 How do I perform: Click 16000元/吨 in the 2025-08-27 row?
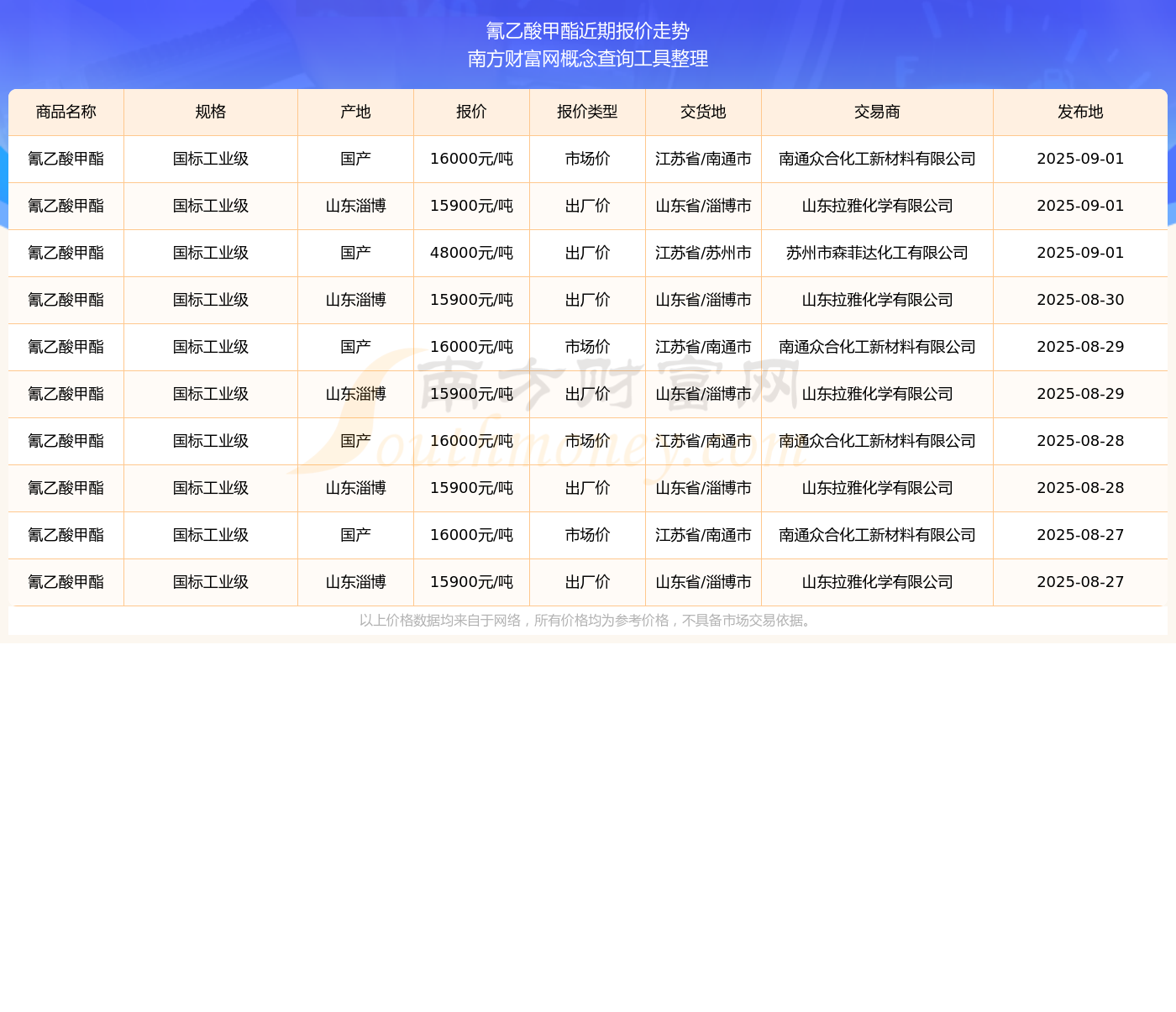(472, 535)
